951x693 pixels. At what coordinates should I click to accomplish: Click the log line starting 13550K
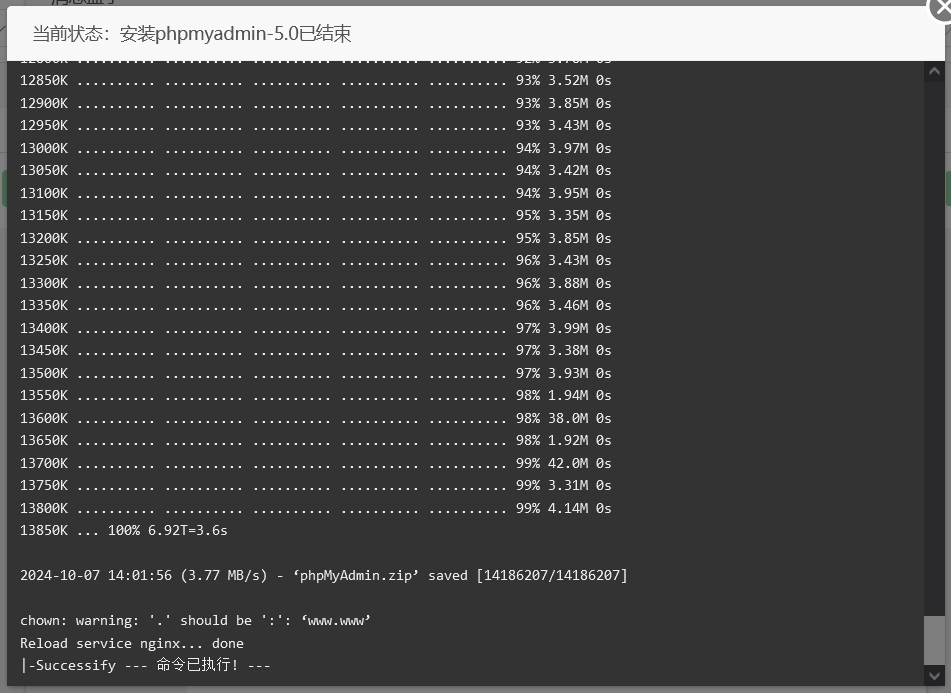[315, 395]
